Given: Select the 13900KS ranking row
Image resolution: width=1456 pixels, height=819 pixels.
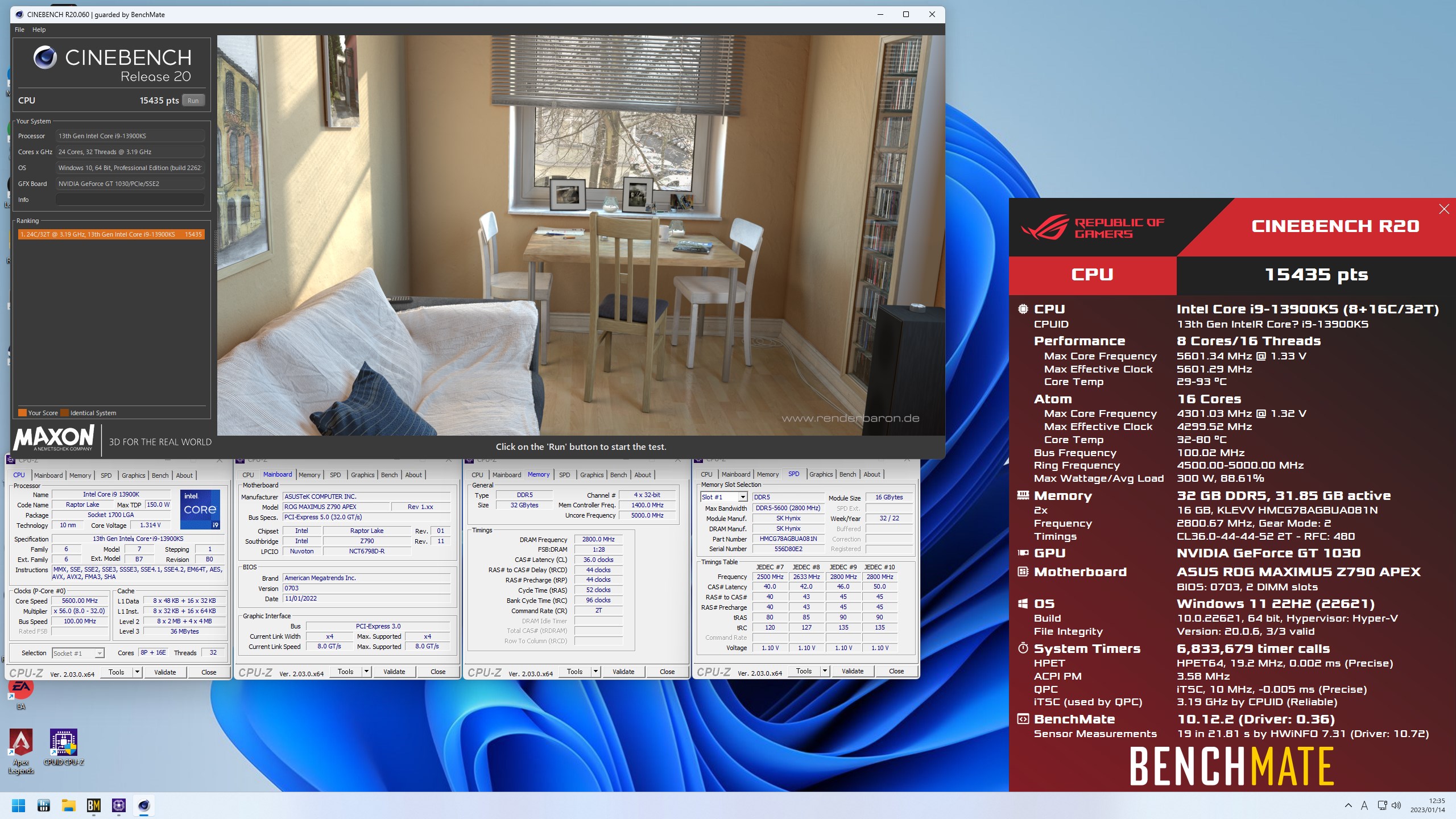Looking at the screenshot, I should pos(111,234).
